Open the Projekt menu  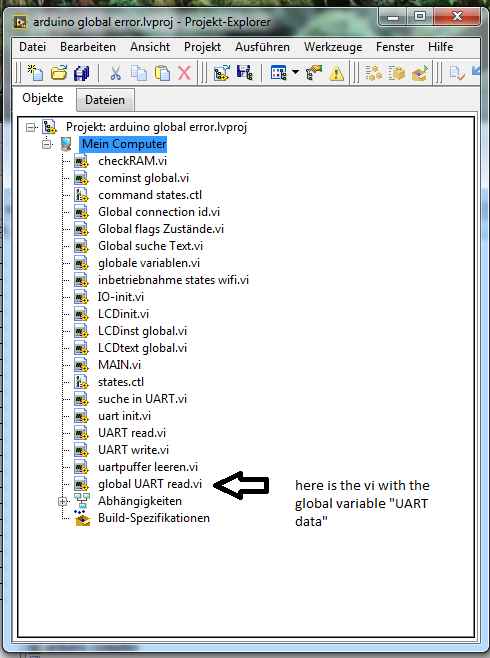point(202,47)
